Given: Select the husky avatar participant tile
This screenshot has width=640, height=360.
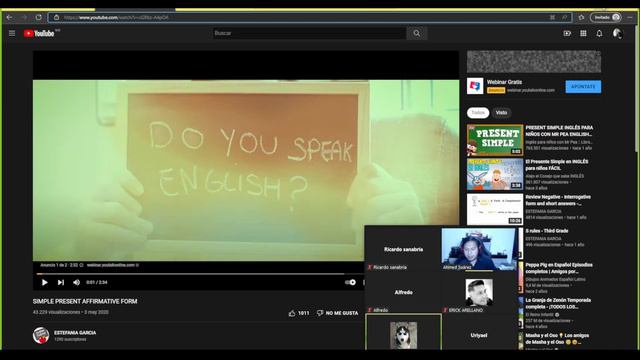Looking at the screenshot, I should (x=403, y=333).
